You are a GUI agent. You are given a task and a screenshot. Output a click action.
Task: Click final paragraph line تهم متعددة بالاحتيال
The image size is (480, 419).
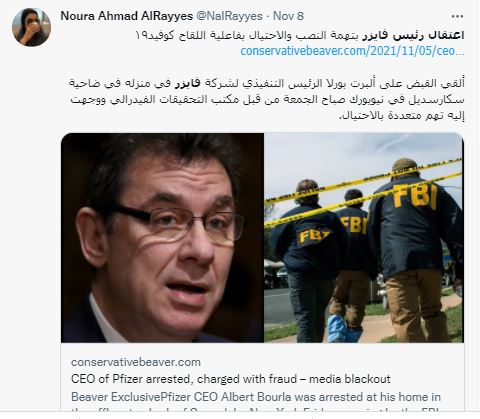click(x=401, y=115)
